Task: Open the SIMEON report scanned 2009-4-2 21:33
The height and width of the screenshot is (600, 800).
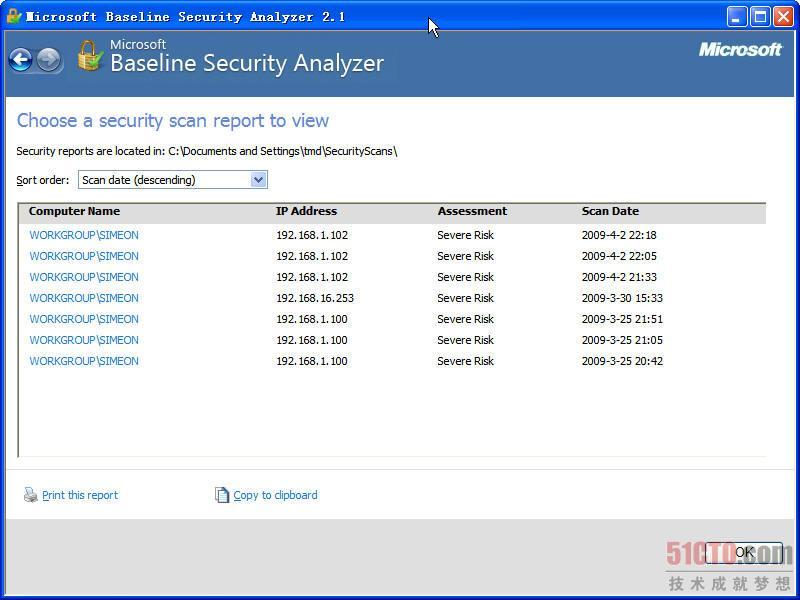Action: click(84, 277)
